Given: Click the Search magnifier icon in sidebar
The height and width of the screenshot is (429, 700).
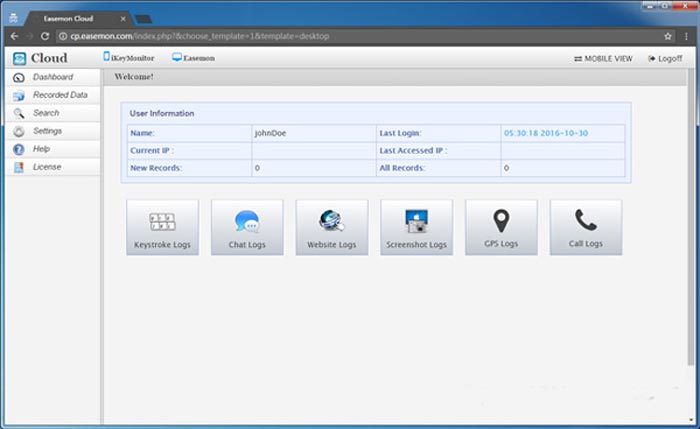Looking at the screenshot, I should [x=19, y=113].
